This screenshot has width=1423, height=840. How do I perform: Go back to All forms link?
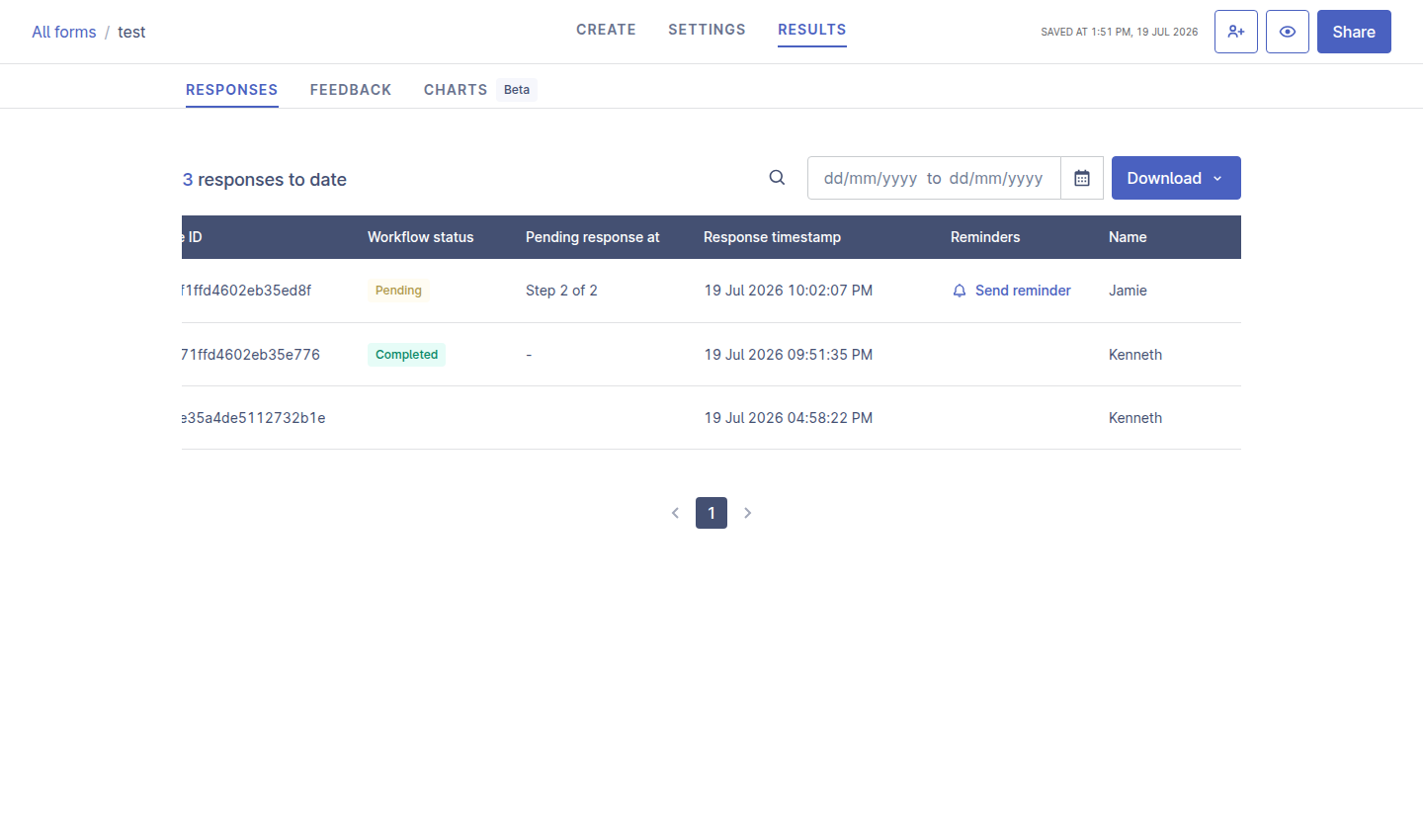(x=64, y=32)
